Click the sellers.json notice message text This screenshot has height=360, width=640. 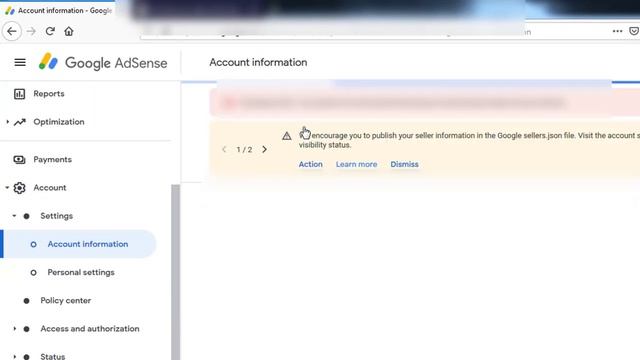(469, 140)
